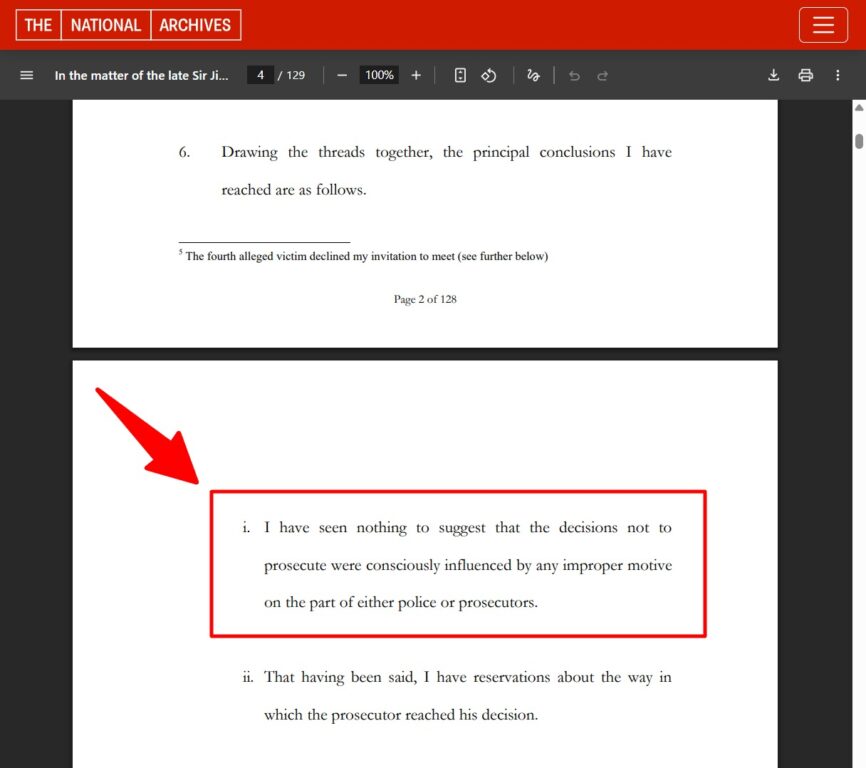Click the 100% zoom level field
866x768 pixels.
379,75
